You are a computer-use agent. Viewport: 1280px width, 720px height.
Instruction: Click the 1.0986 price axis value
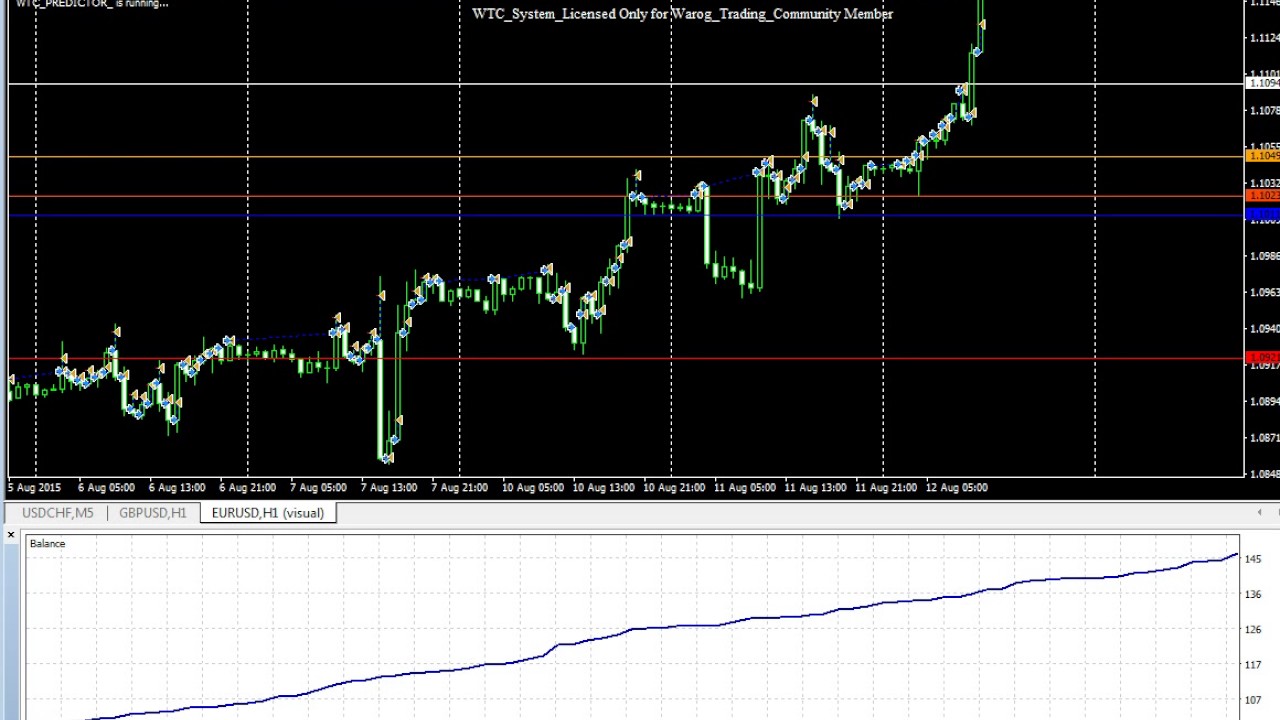click(x=1264, y=256)
